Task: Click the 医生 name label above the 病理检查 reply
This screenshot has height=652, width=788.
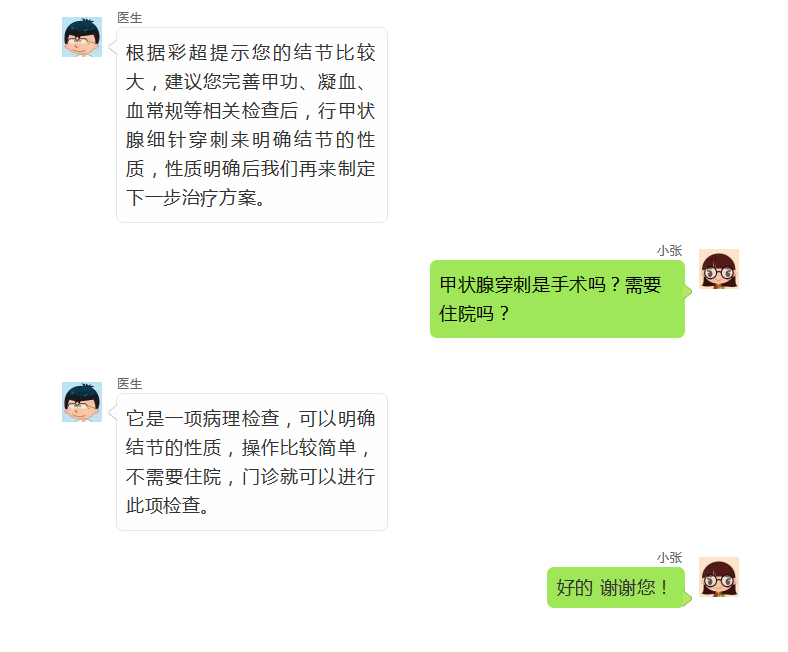Action: (x=130, y=384)
